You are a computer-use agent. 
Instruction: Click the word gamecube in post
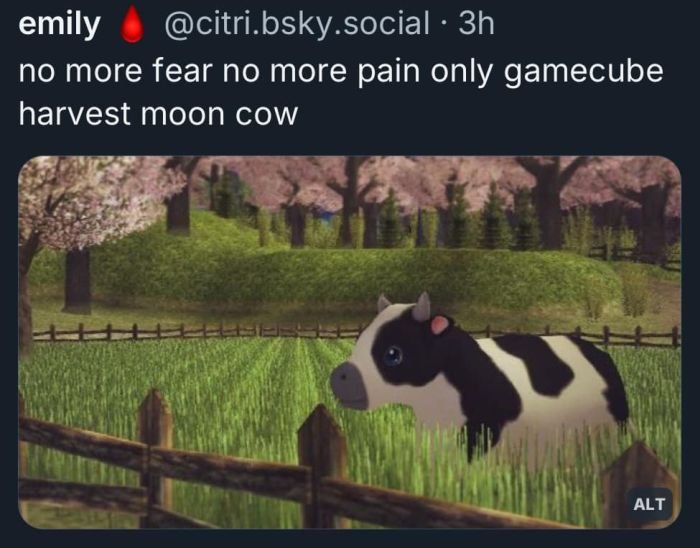(583, 72)
